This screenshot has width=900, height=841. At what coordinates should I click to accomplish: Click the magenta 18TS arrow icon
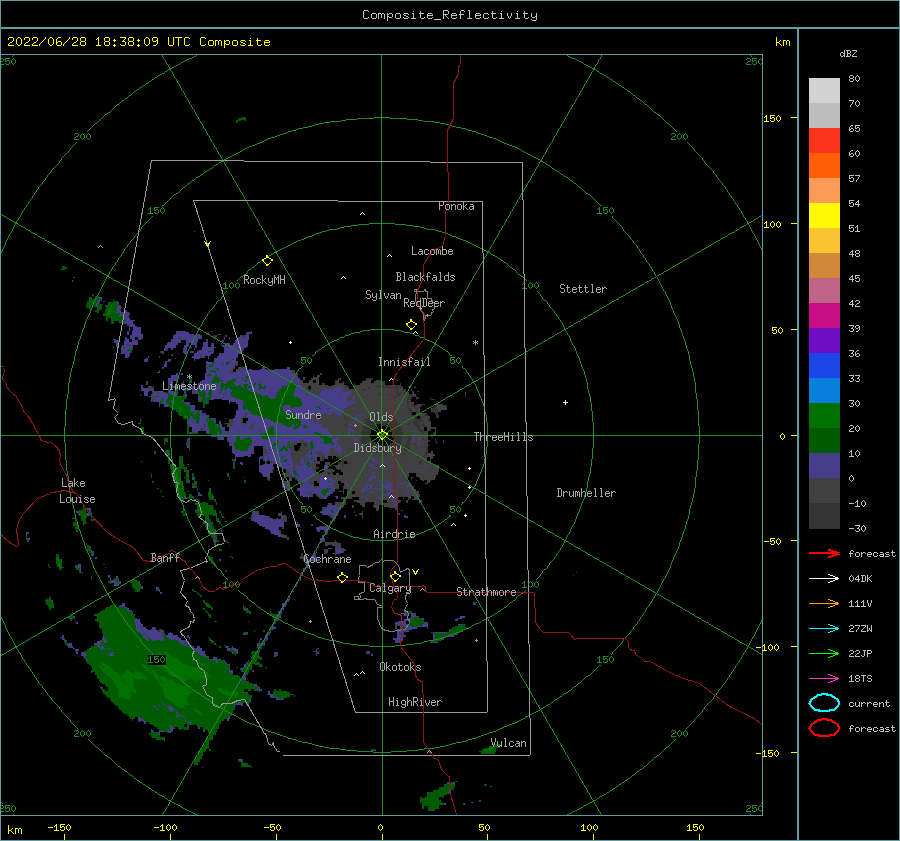(x=824, y=679)
